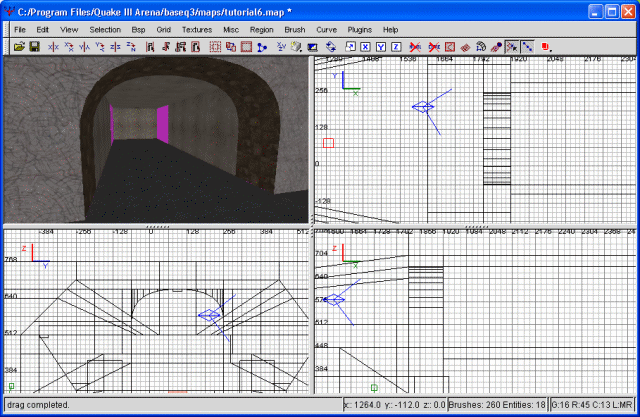
Task: Open the Plugins menu
Action: 360,30
